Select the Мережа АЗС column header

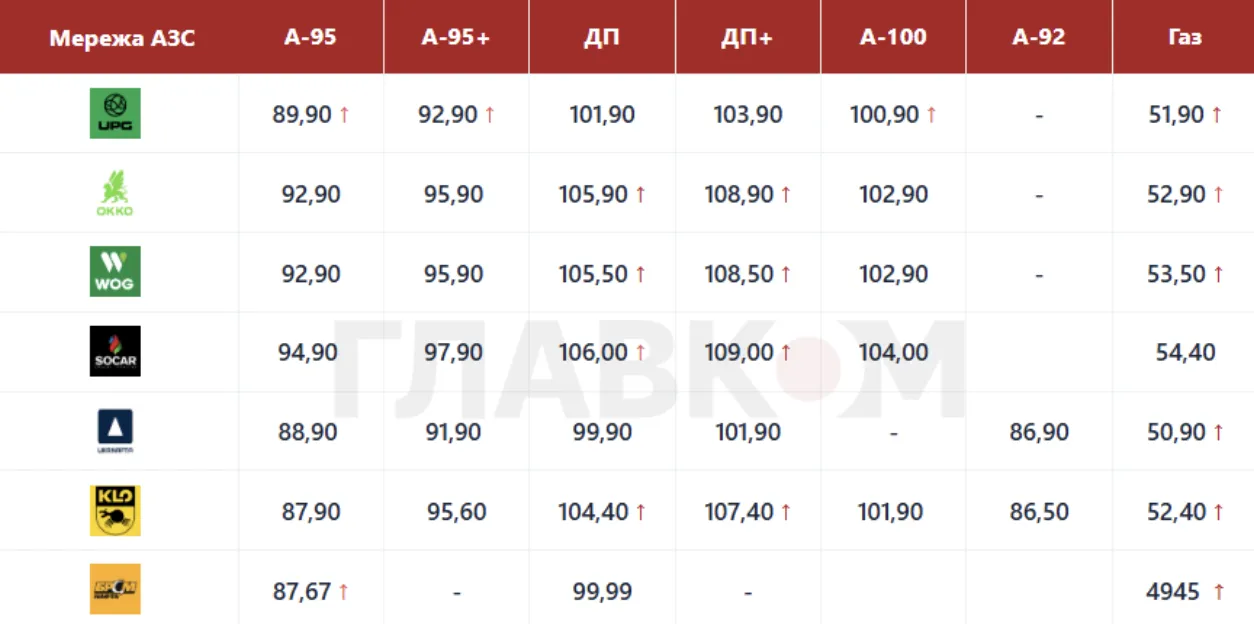[122, 39]
